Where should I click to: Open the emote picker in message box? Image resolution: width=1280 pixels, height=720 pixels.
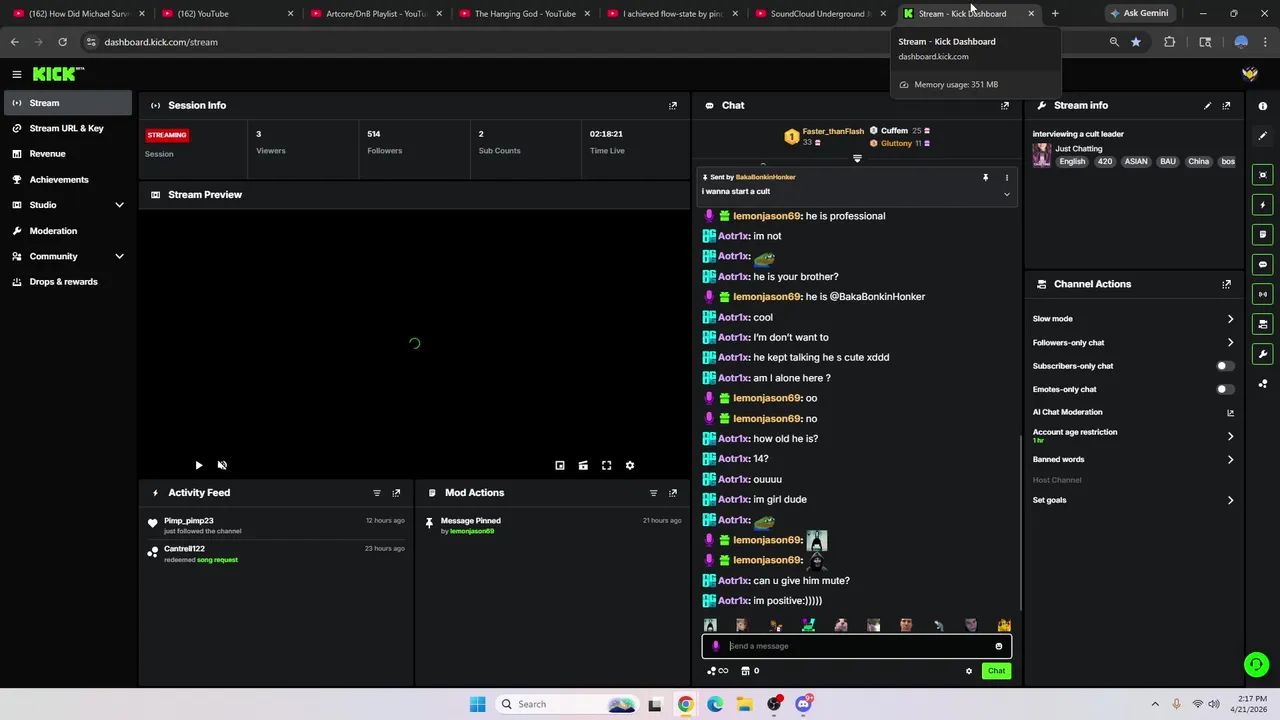[998, 646]
